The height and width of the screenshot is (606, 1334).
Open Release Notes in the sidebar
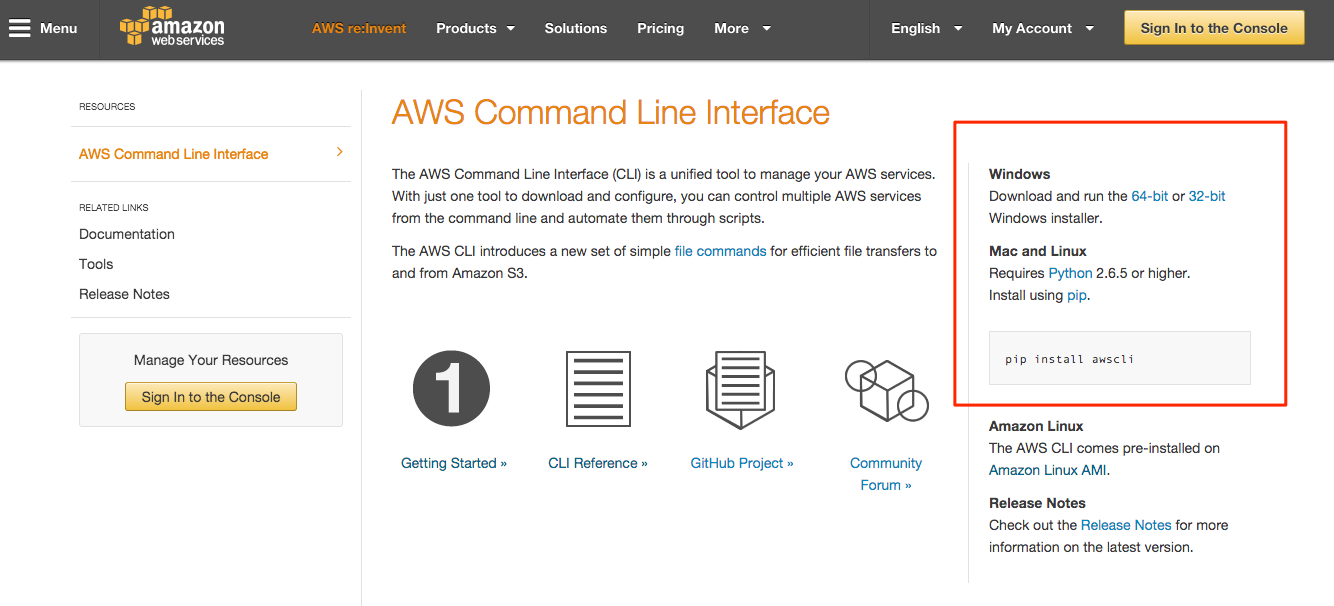tap(124, 294)
